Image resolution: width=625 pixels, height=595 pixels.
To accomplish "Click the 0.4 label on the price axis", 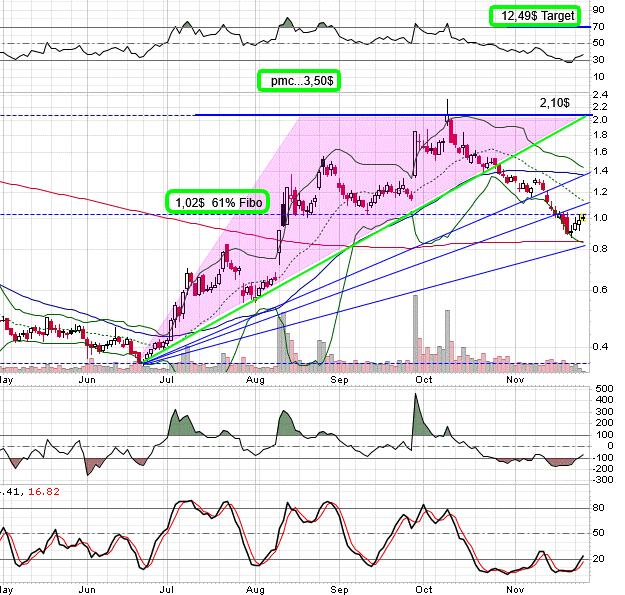I will (600, 346).
